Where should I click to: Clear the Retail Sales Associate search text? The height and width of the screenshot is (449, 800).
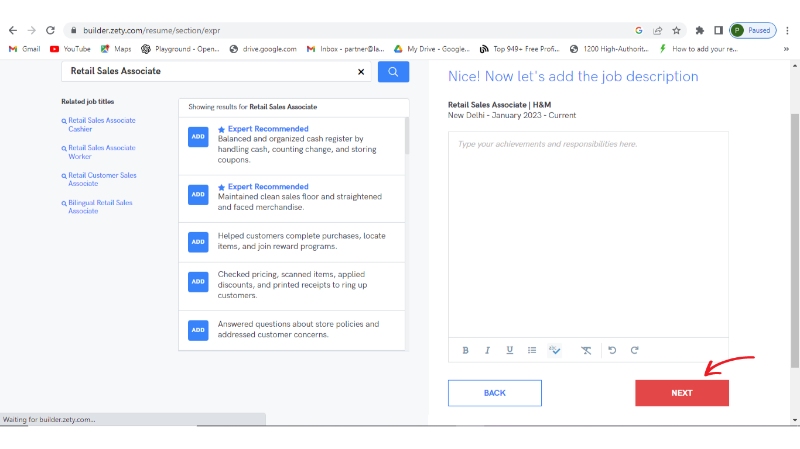(x=361, y=72)
